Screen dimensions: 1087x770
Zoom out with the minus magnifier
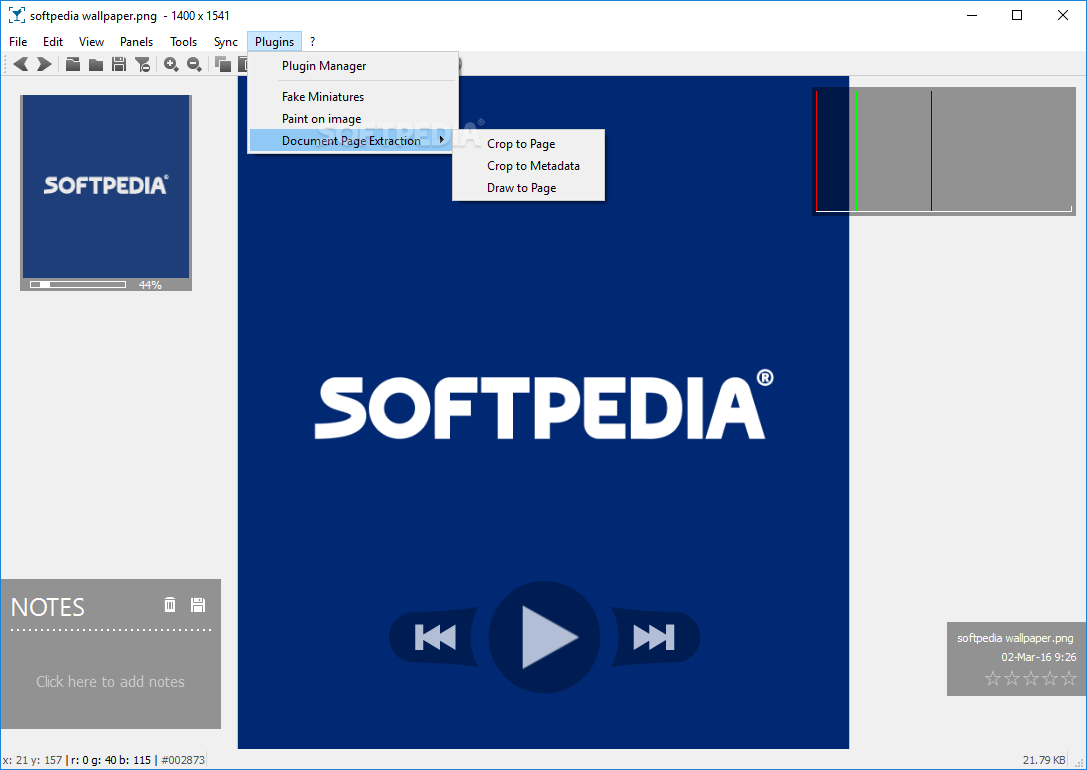pos(194,64)
